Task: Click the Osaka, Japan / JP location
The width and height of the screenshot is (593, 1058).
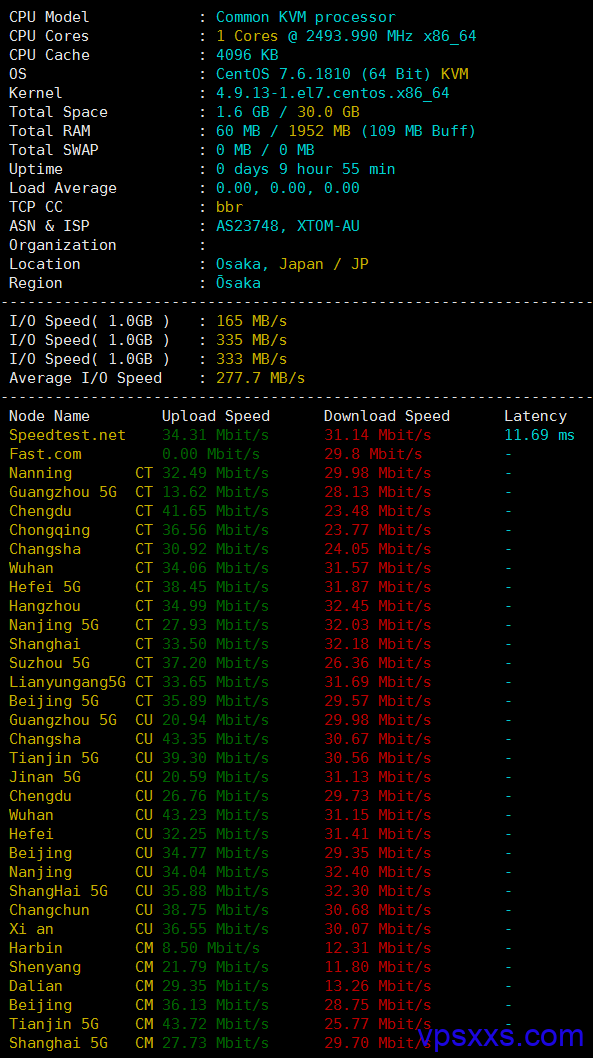Action: [x=292, y=264]
